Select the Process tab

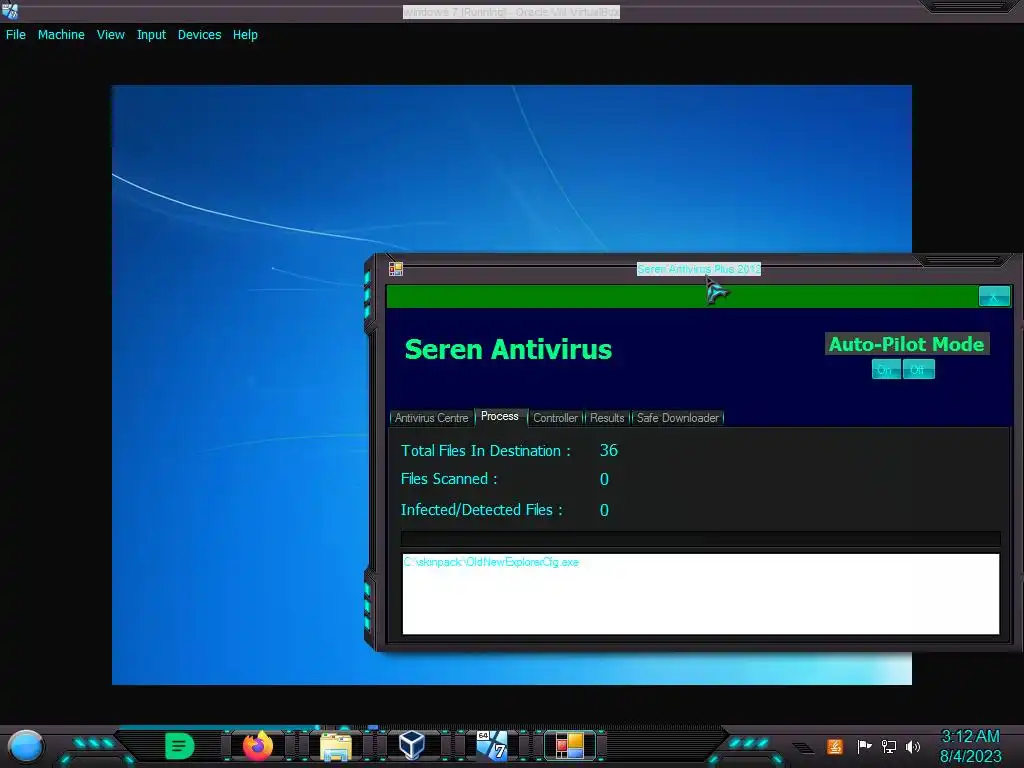click(500, 416)
